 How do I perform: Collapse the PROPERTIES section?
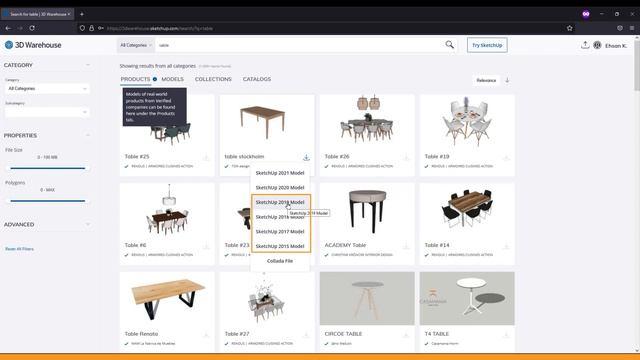pyautogui.click(x=88, y=135)
